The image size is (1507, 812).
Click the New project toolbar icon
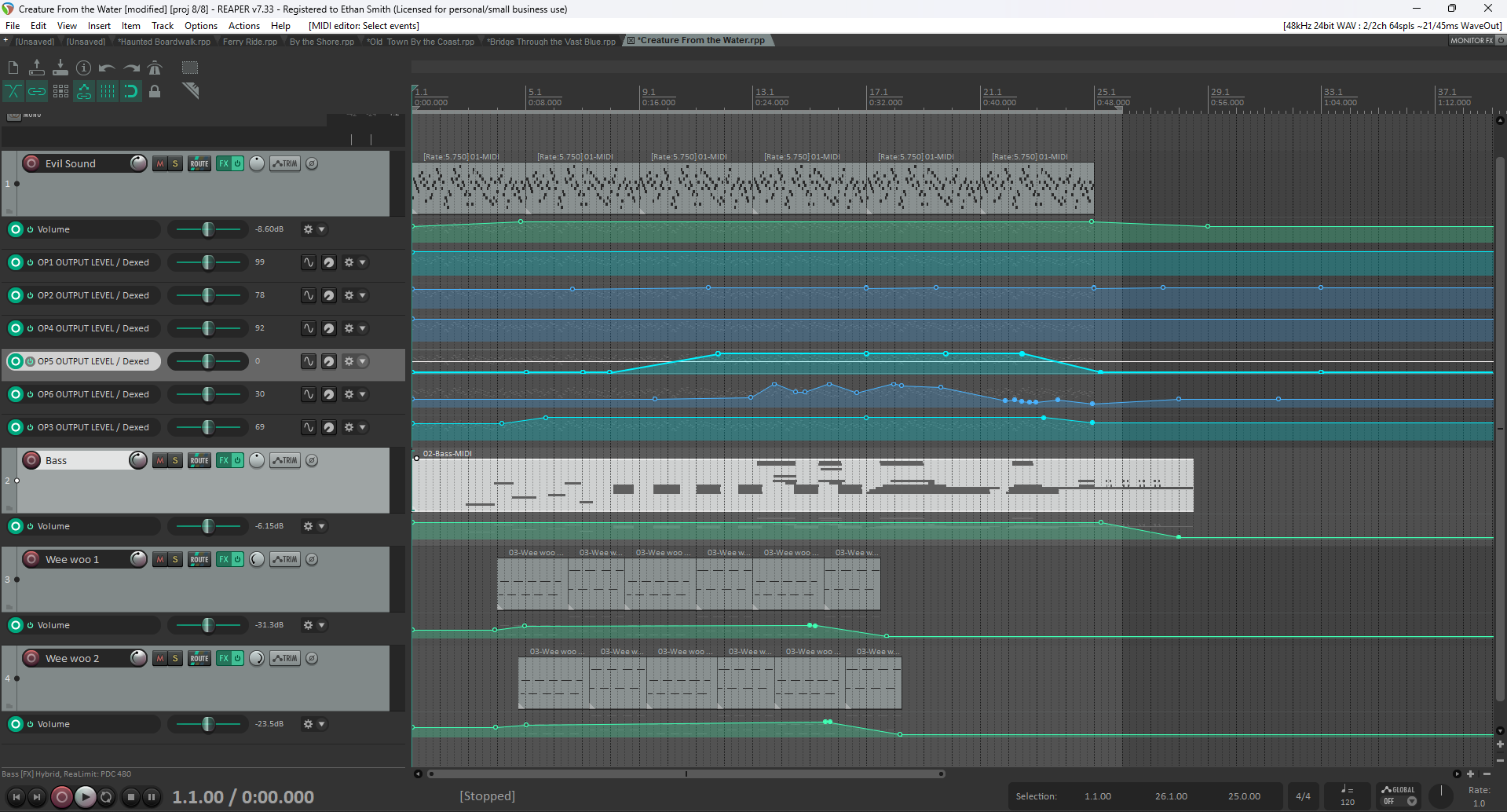coord(13,68)
